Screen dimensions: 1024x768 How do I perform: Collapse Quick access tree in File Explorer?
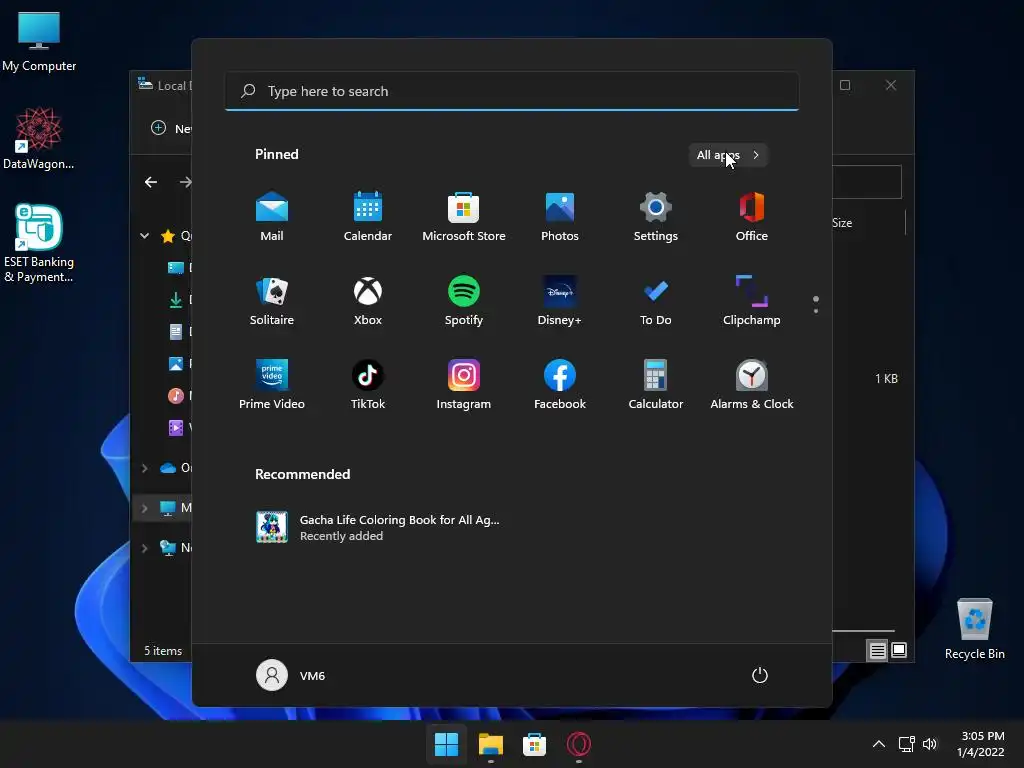click(x=144, y=236)
